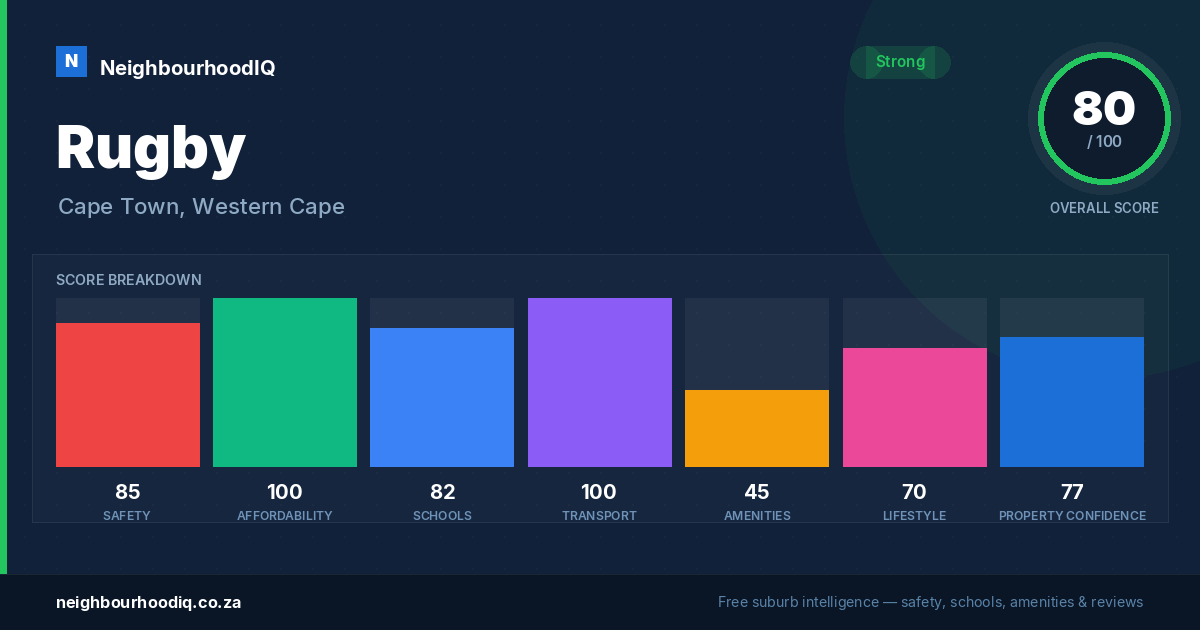The image size is (1200, 630).
Task: Select the Strong rating badge
Action: coord(900,62)
